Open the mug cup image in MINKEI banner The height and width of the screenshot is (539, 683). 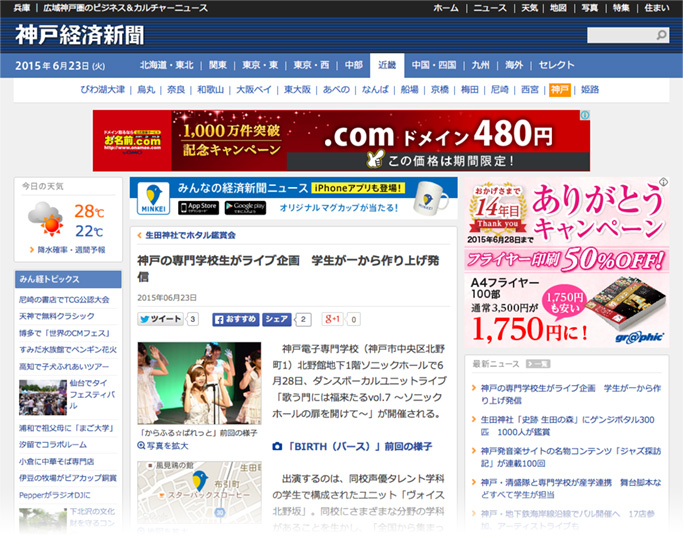(x=430, y=199)
